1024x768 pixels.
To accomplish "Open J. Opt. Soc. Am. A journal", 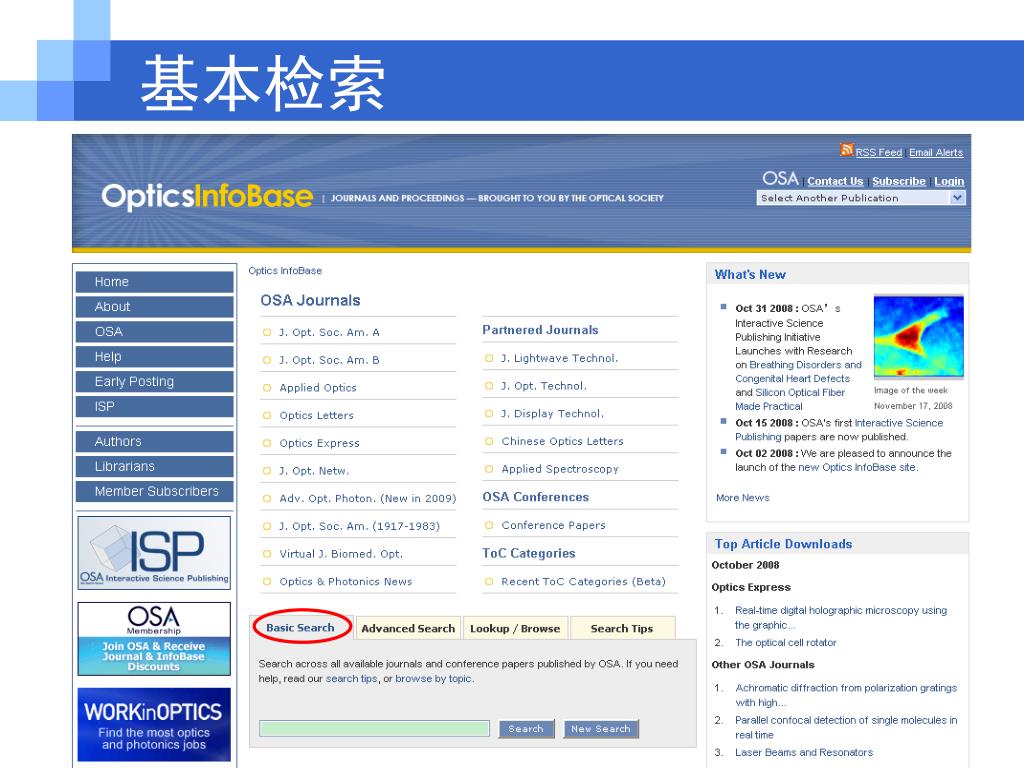I will 329,332.
